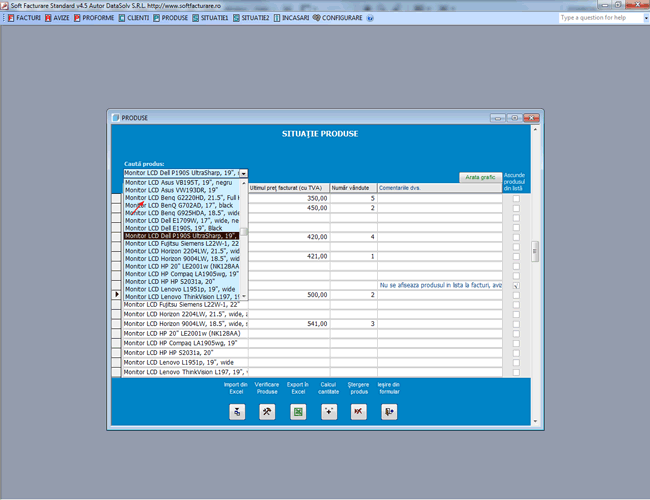The width and height of the screenshot is (650, 500).
Task: Untick checkbox beside 'Nu se afiseaza produsul' comment
Action: (516, 286)
